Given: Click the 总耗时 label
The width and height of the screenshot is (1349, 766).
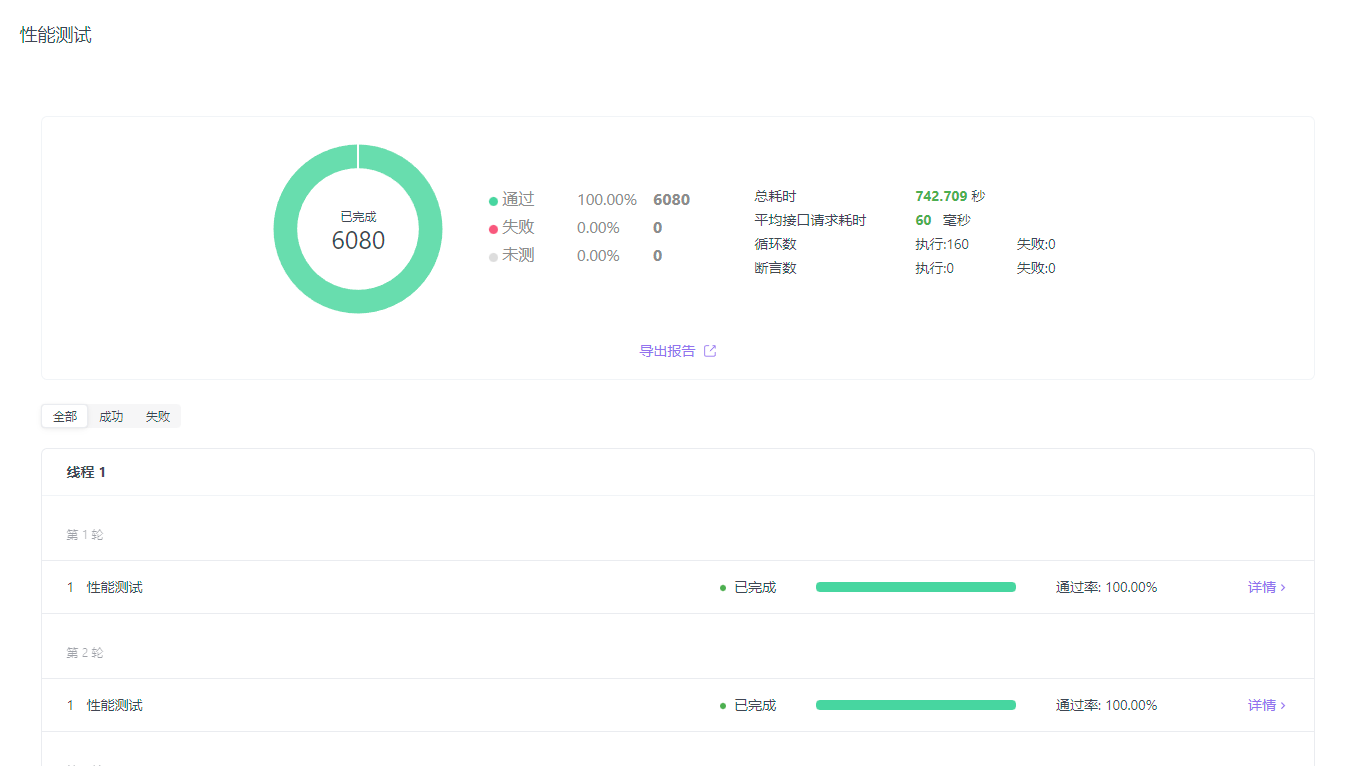Looking at the screenshot, I should pyautogui.click(x=775, y=197).
